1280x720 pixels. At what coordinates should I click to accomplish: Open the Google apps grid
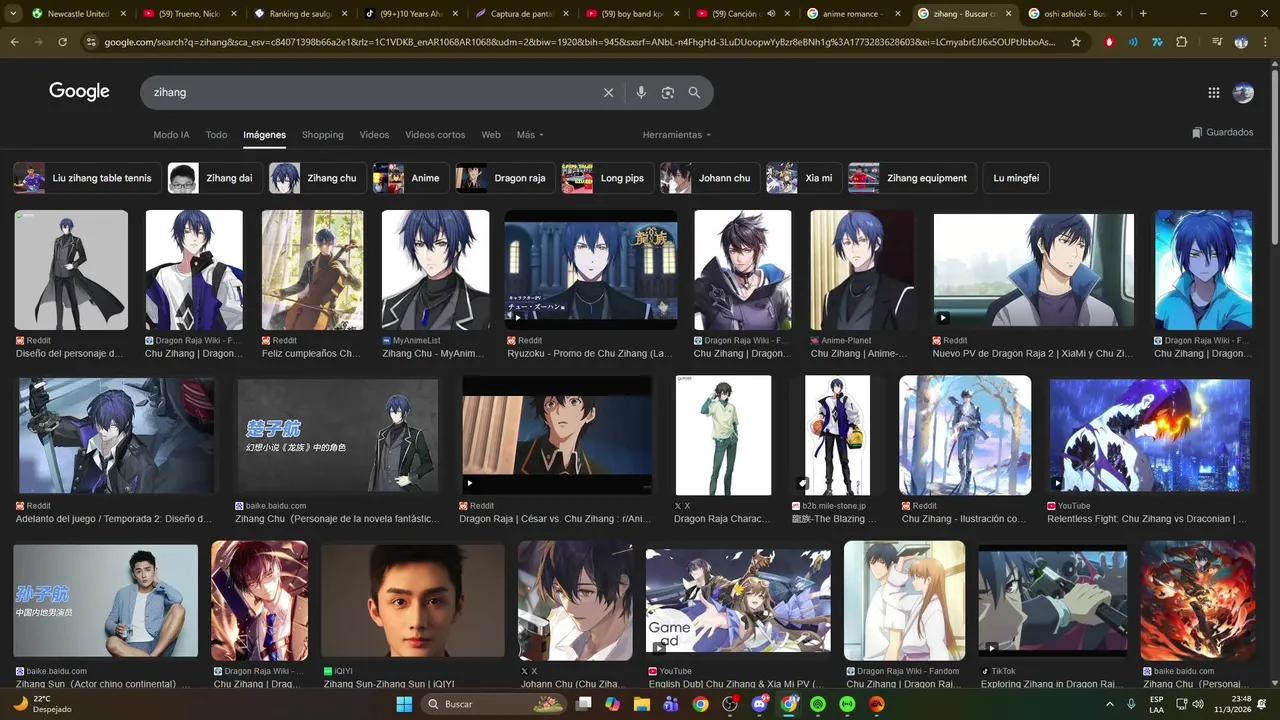point(1214,92)
